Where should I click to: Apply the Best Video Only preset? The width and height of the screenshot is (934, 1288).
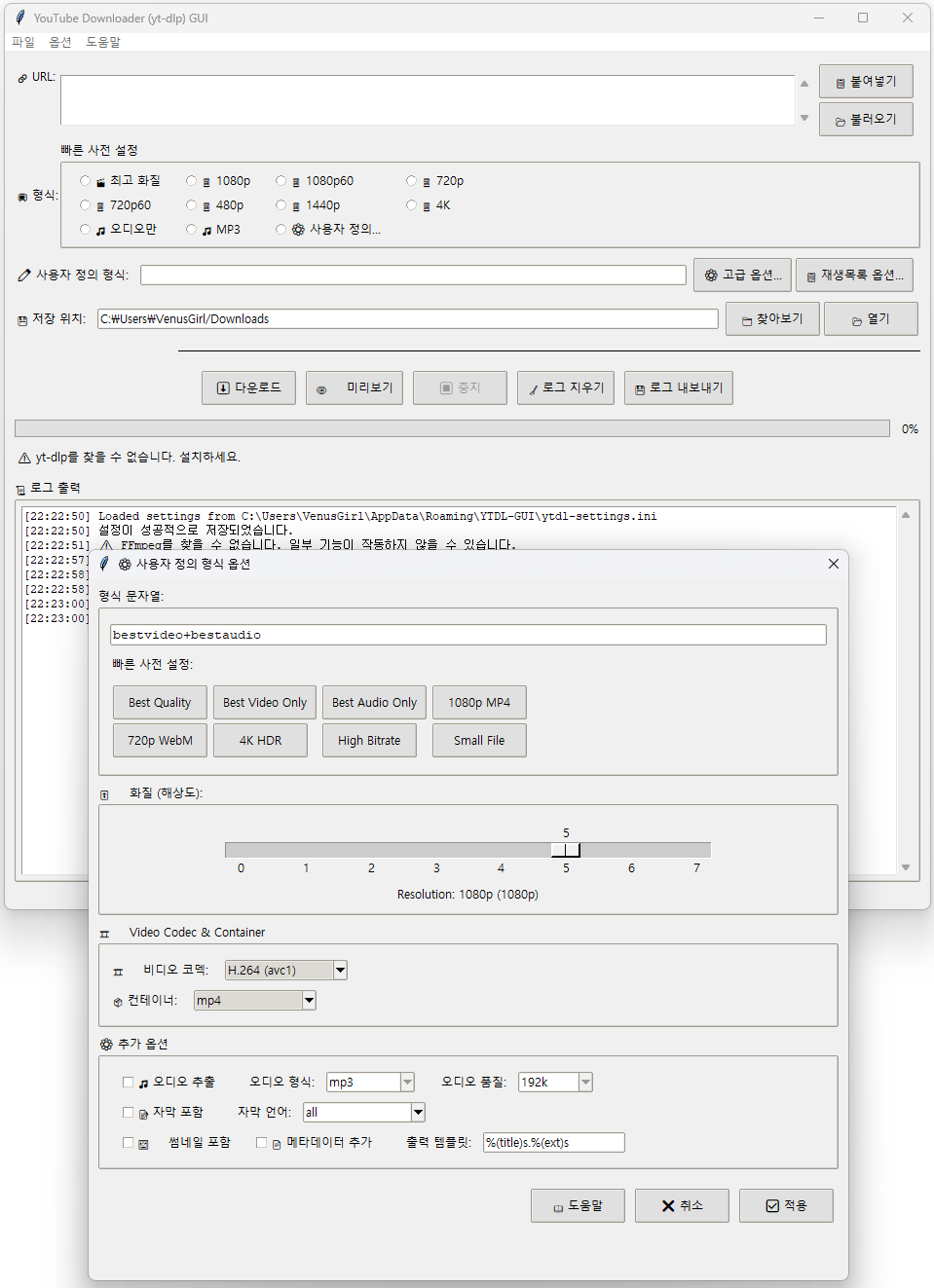(265, 703)
